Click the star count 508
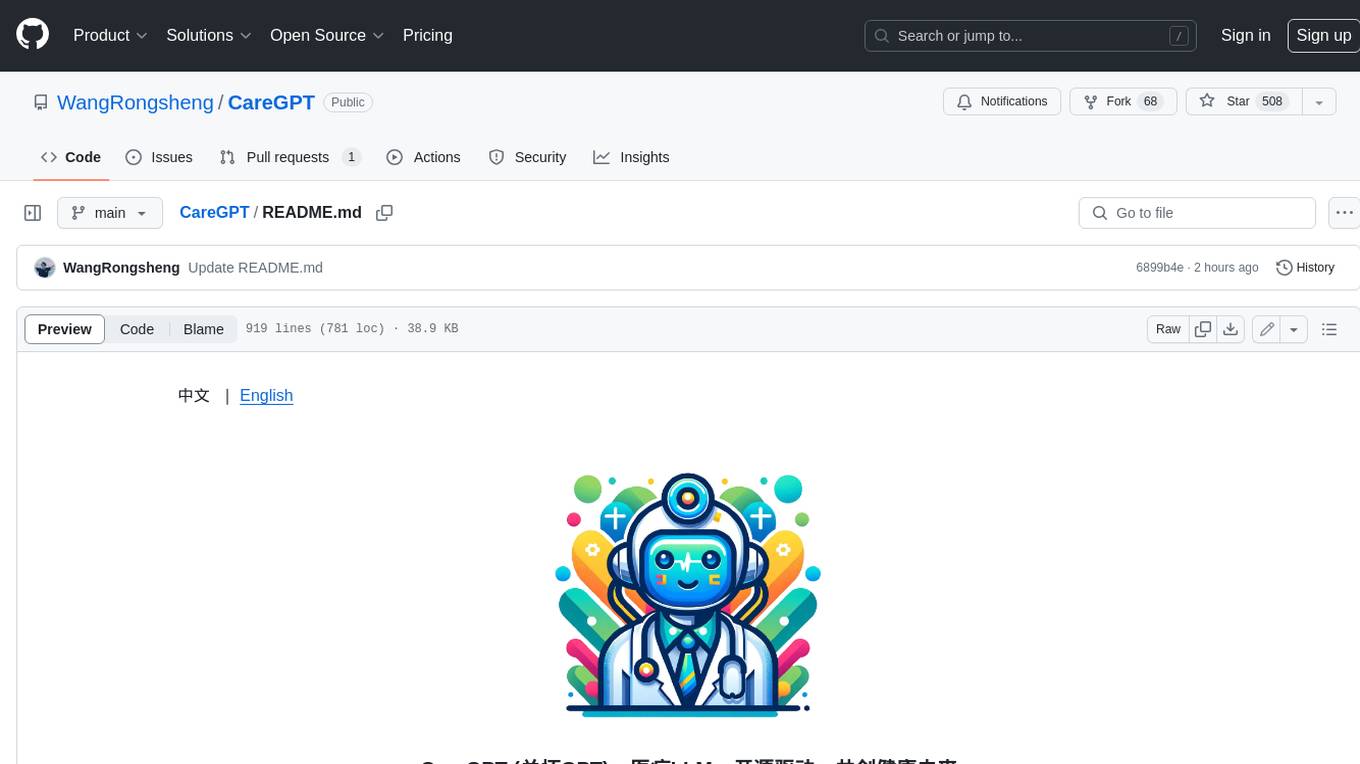This screenshot has height=764, width=1360. [x=1272, y=102]
